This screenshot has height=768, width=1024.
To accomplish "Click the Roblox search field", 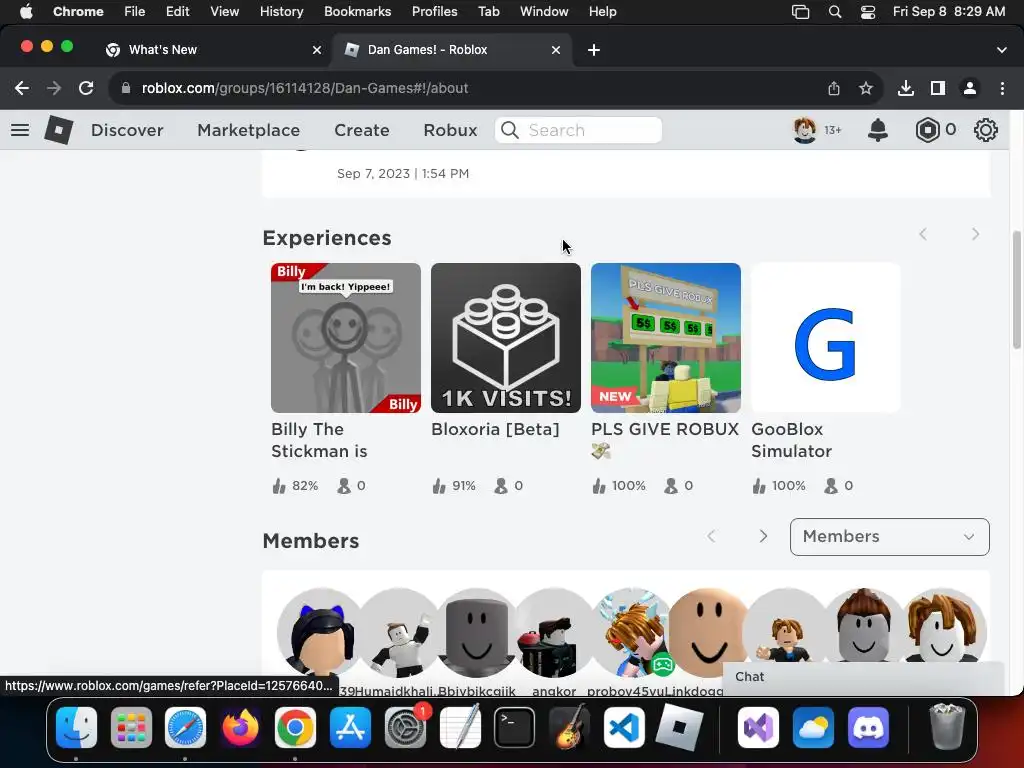I will coord(578,130).
